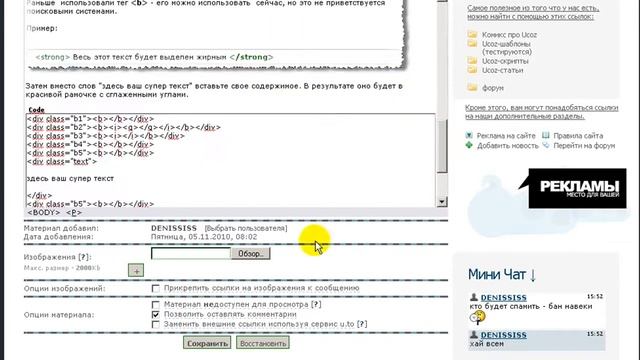The height and width of the screenshot is (360, 640).
Task: Open the Добавить новость link
Action: click(508, 145)
